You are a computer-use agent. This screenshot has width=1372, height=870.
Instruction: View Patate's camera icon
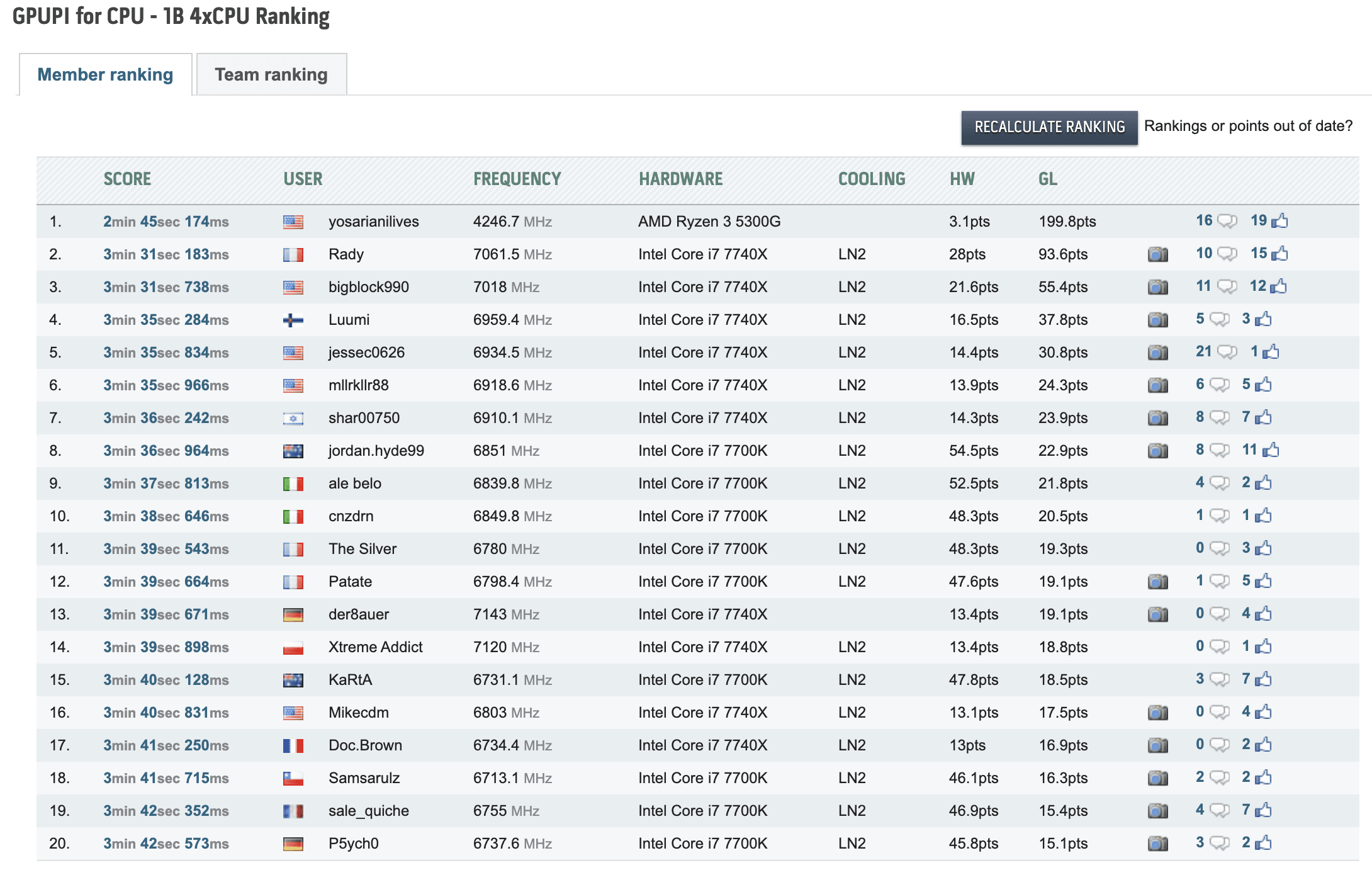click(x=1157, y=582)
